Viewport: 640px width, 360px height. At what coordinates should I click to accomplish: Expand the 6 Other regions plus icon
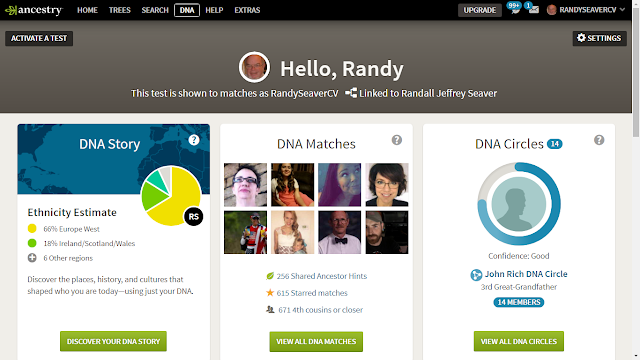(32, 258)
